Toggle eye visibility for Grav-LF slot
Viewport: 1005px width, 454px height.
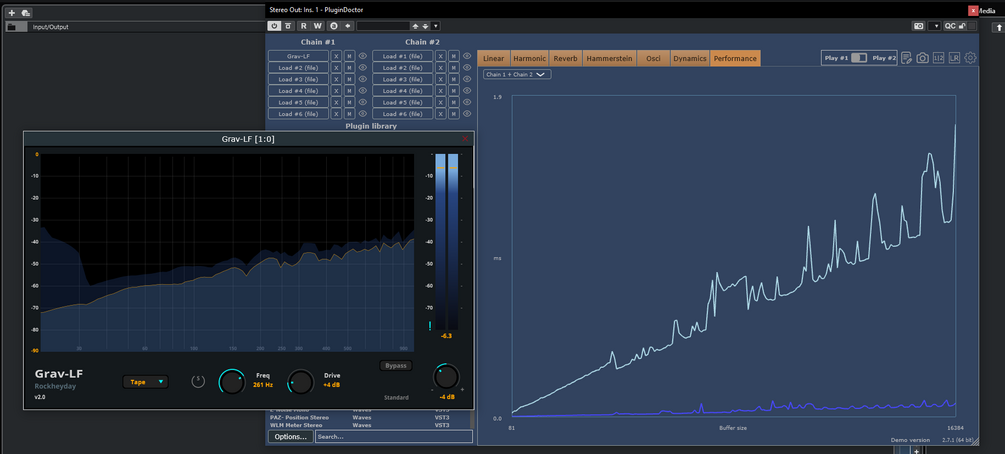(x=363, y=56)
